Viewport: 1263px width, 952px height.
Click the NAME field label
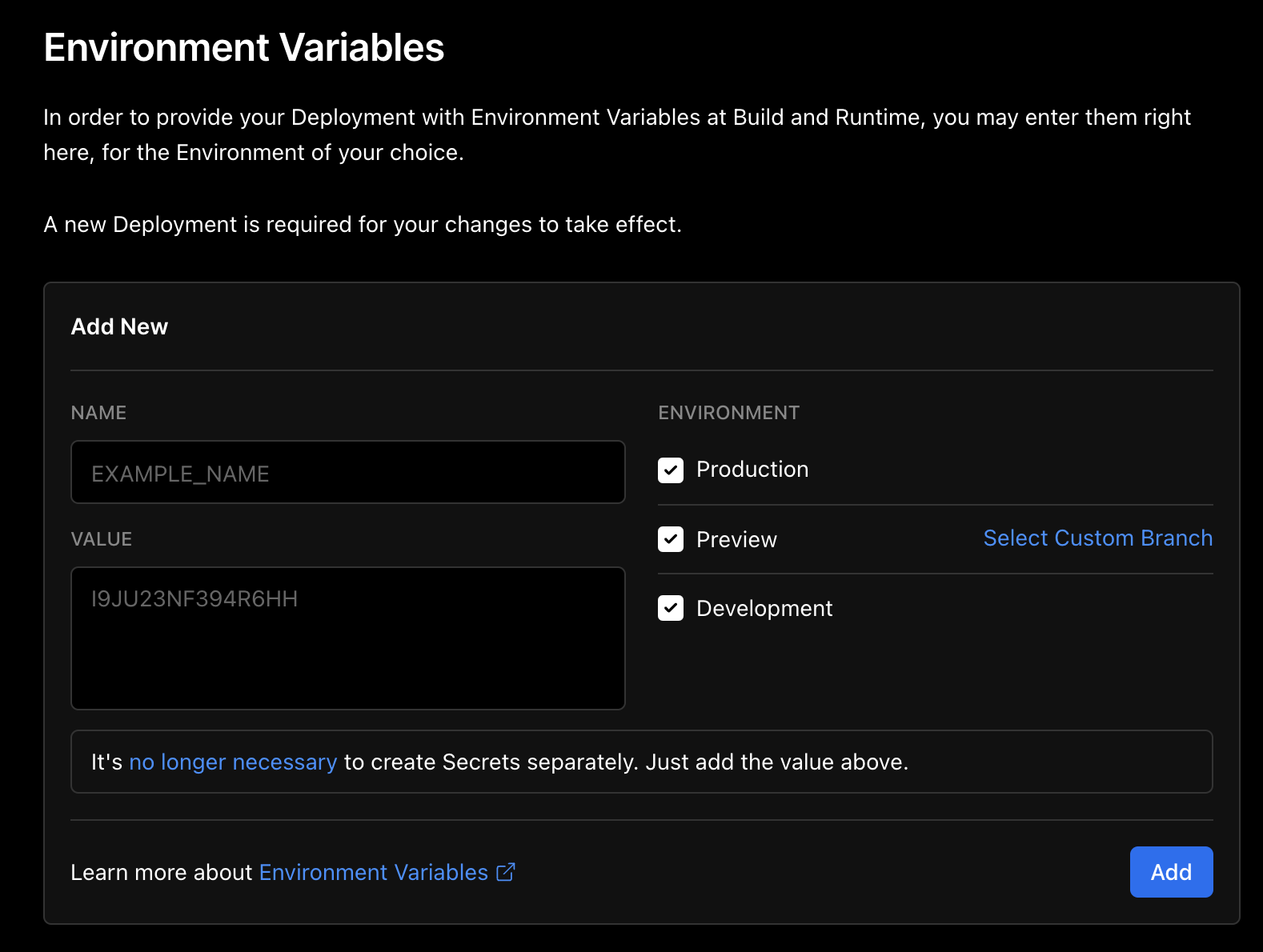tap(98, 413)
